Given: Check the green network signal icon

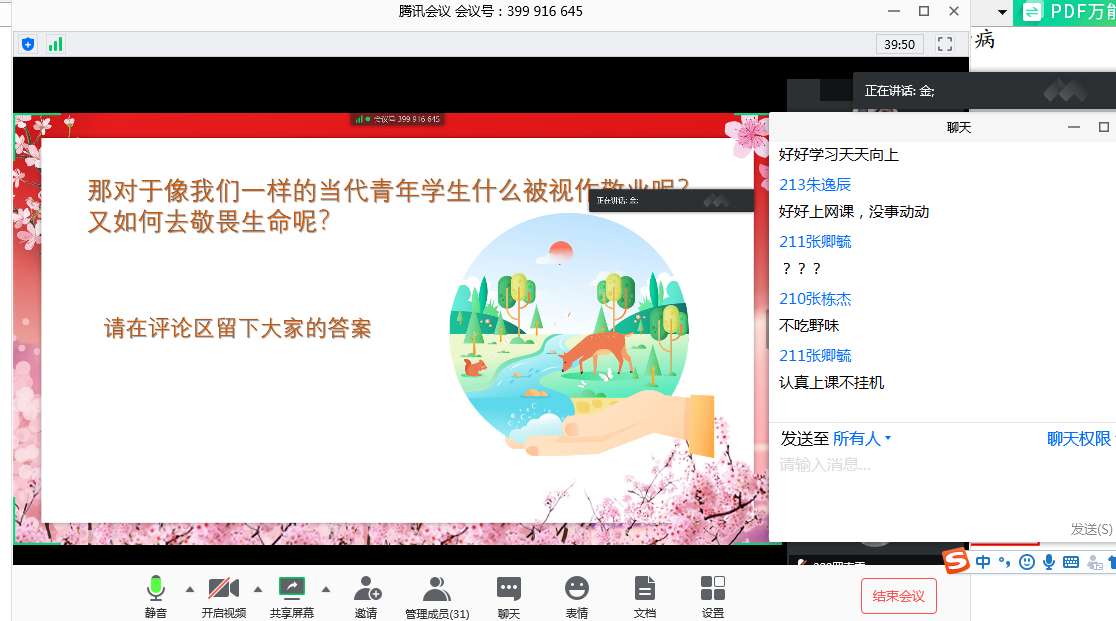Looking at the screenshot, I should (x=55, y=44).
